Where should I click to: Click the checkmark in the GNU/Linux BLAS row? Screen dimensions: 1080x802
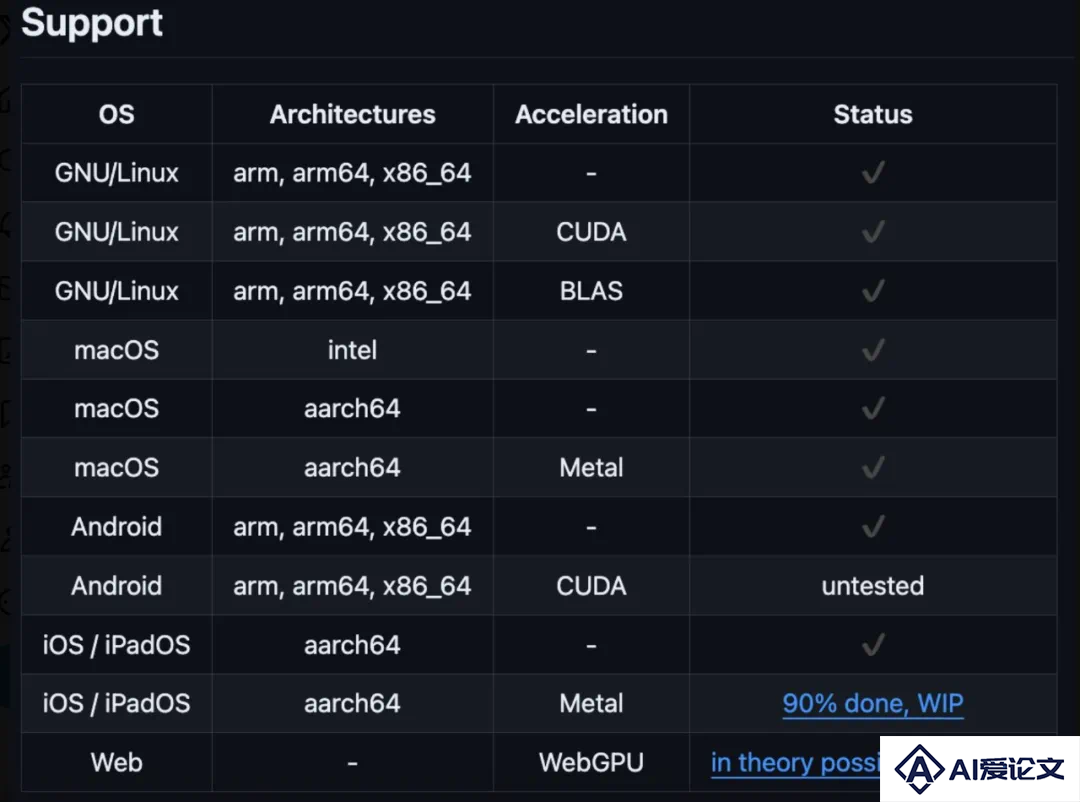click(873, 291)
